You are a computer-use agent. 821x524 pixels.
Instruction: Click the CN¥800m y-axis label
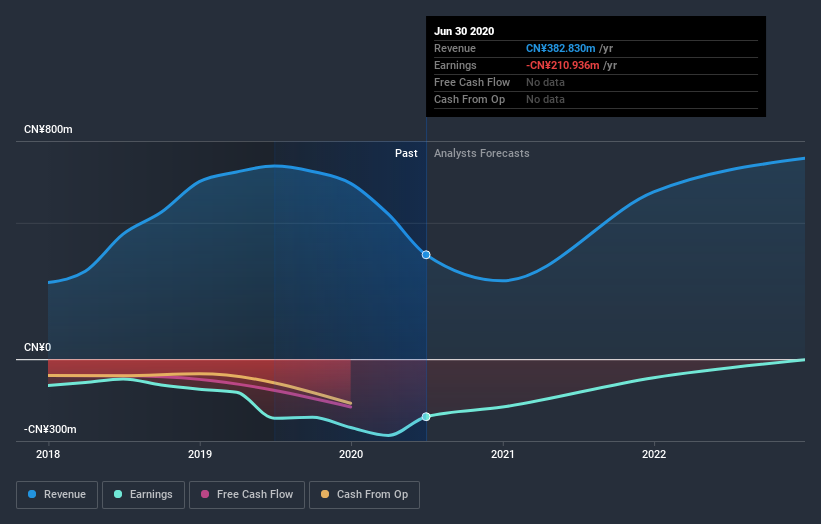pyautogui.click(x=48, y=129)
